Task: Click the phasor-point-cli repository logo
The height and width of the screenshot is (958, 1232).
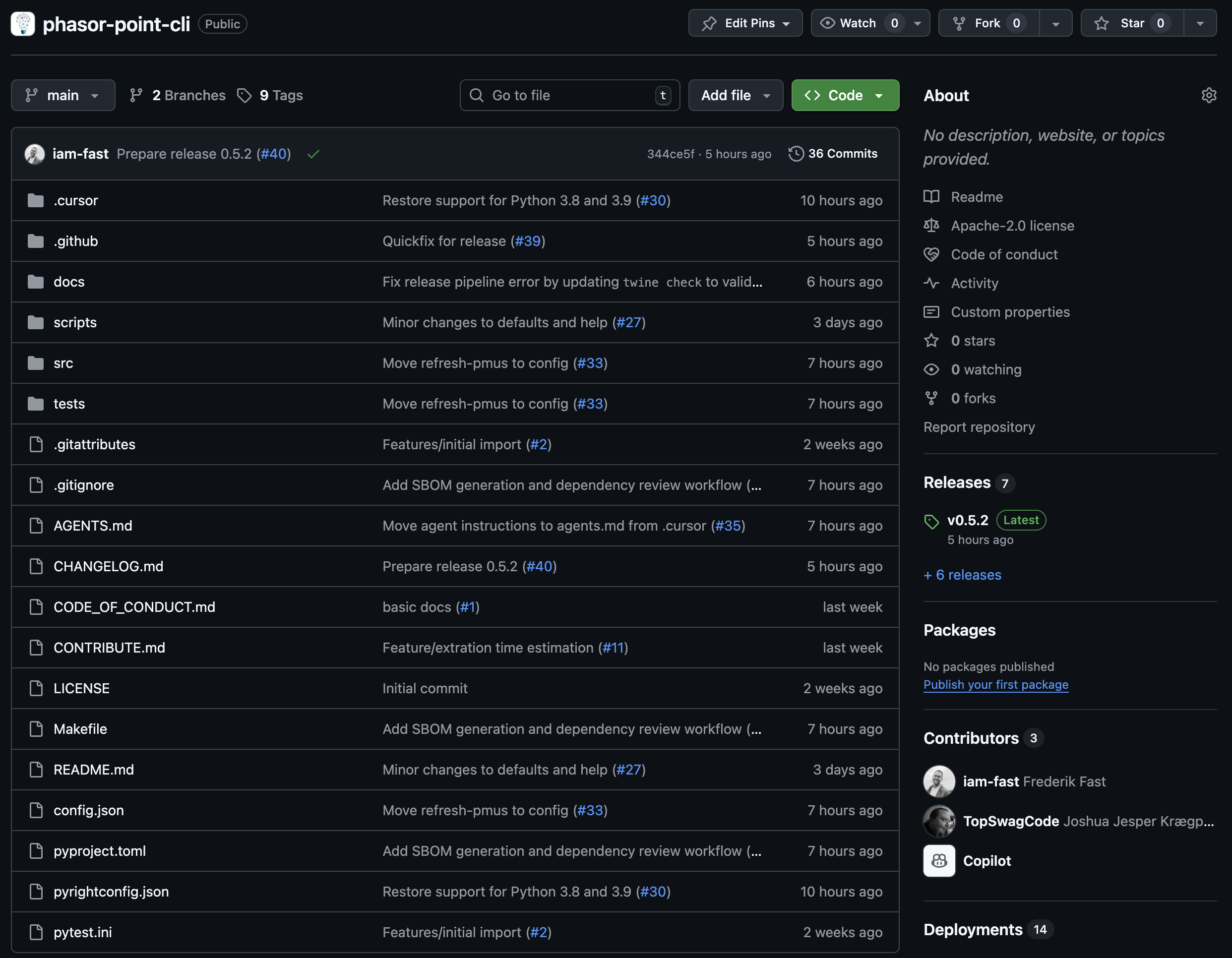Action: click(x=22, y=24)
